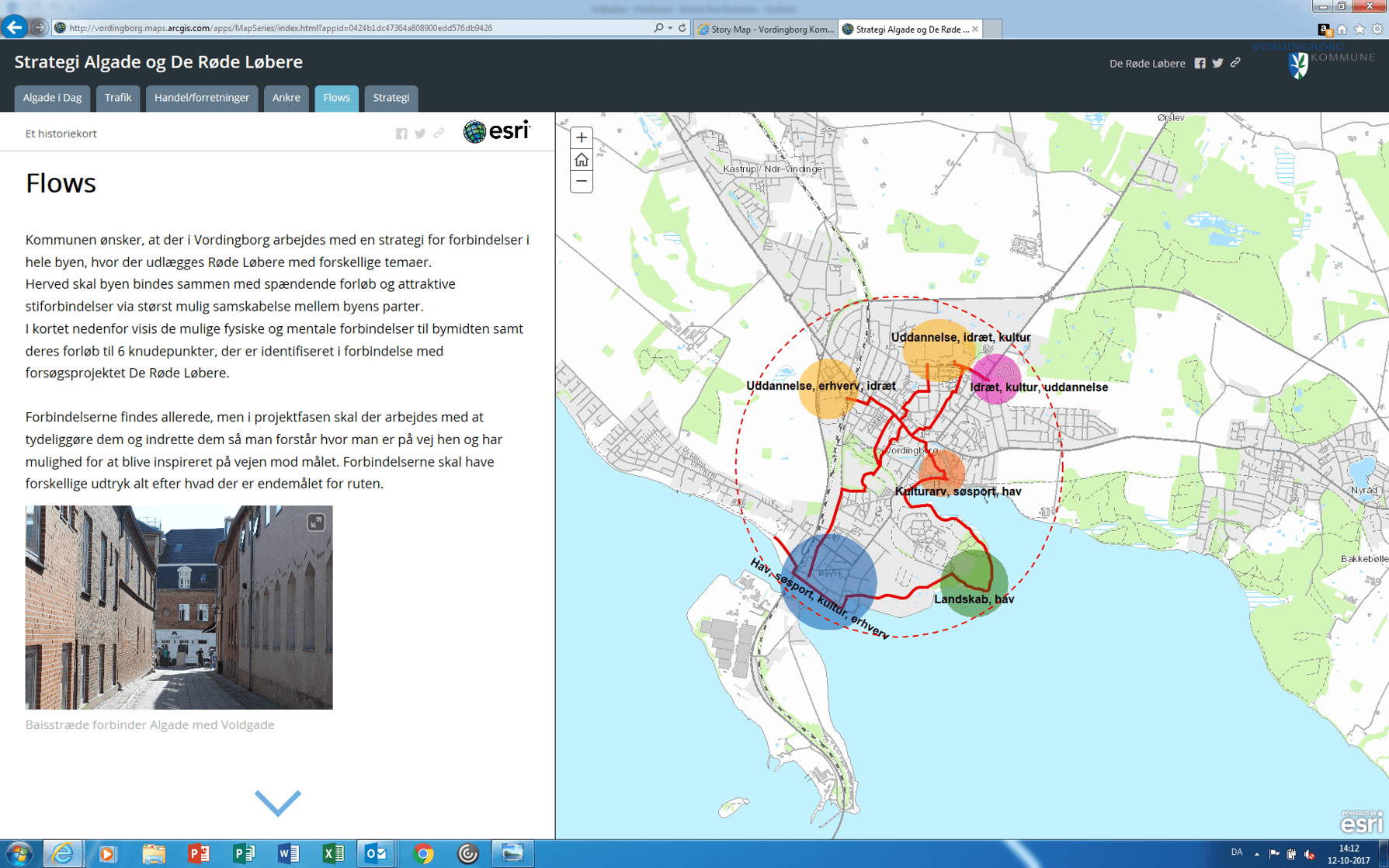Enlarge the Baisstræde street photo
The height and width of the screenshot is (868, 1389).
[x=315, y=523]
